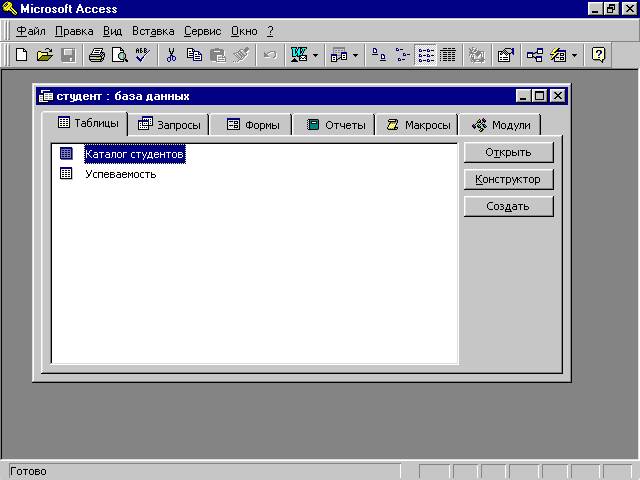Enable the Details view button
This screenshot has height=480, width=640.
point(448,55)
